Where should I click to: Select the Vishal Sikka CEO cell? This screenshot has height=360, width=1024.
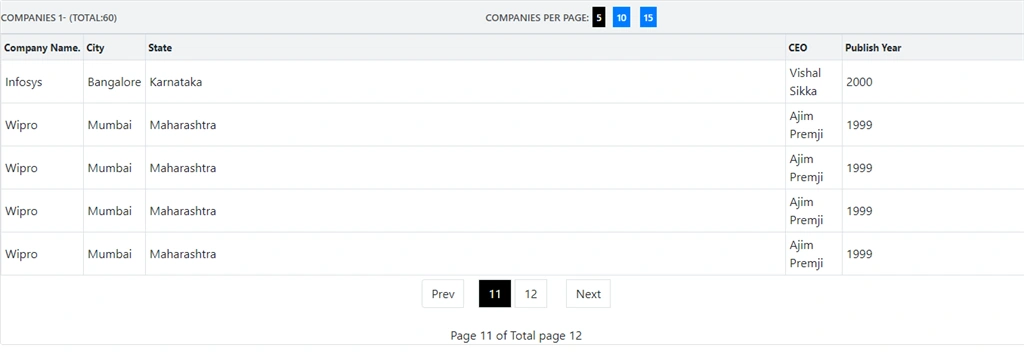(814, 82)
